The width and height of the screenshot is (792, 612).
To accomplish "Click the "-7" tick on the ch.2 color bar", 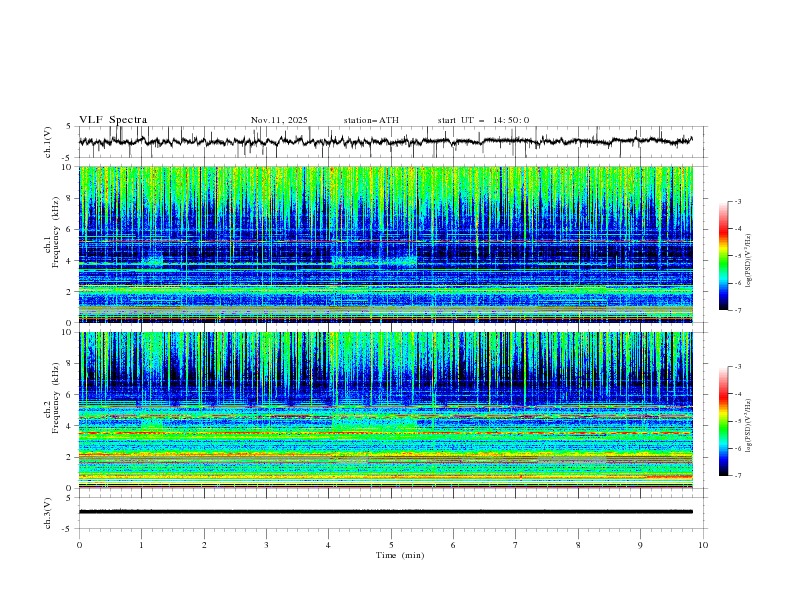I will [738, 476].
